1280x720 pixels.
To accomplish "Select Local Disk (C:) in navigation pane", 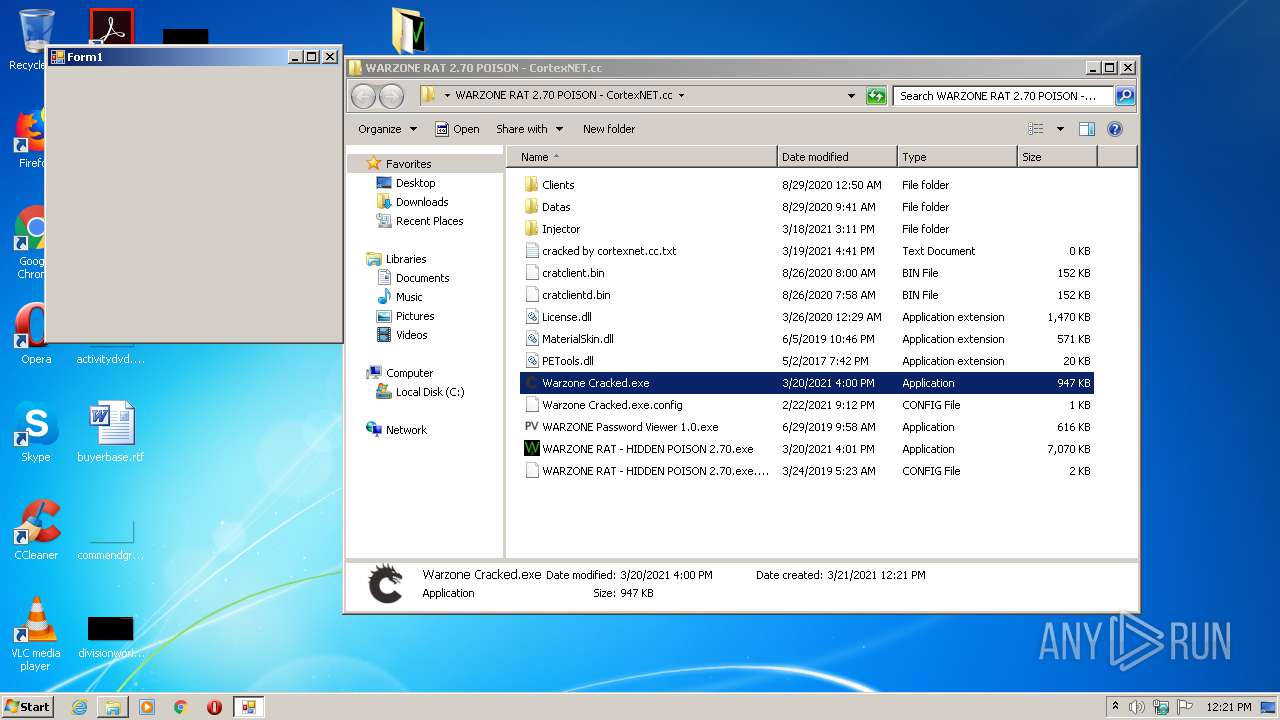I will click(x=429, y=392).
